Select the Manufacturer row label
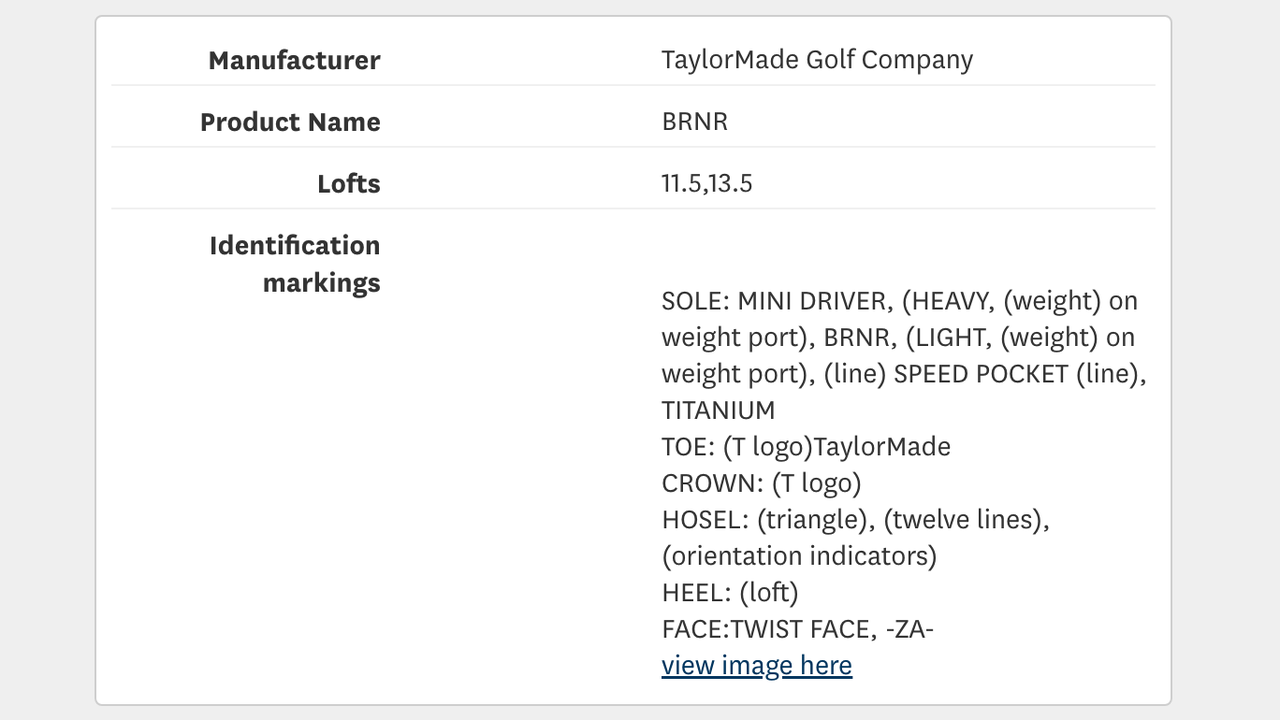Screen dimensions: 1280x720 (x=293, y=60)
